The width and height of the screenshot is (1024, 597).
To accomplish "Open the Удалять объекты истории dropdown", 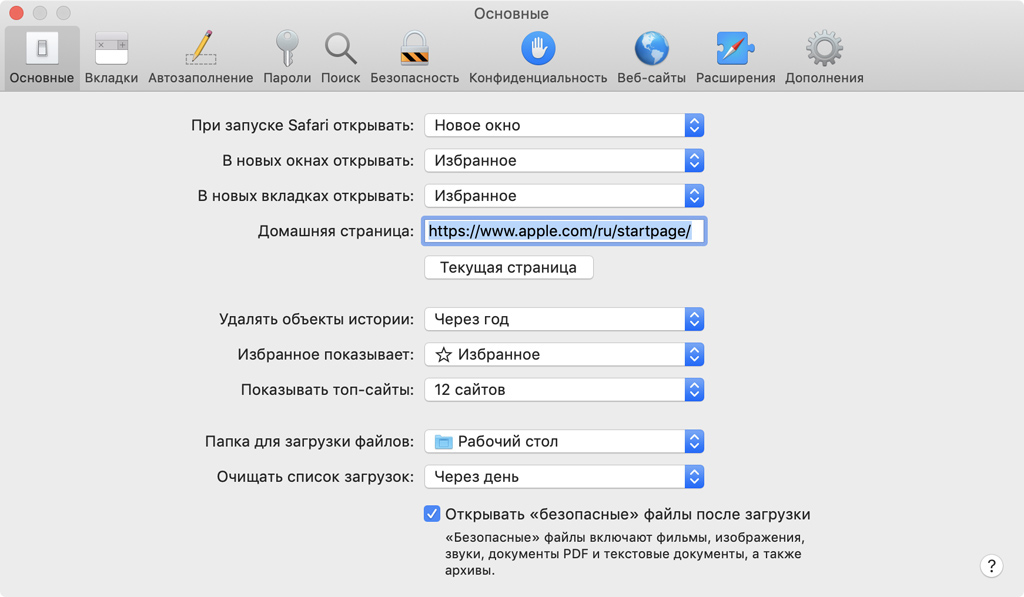I will click(564, 319).
